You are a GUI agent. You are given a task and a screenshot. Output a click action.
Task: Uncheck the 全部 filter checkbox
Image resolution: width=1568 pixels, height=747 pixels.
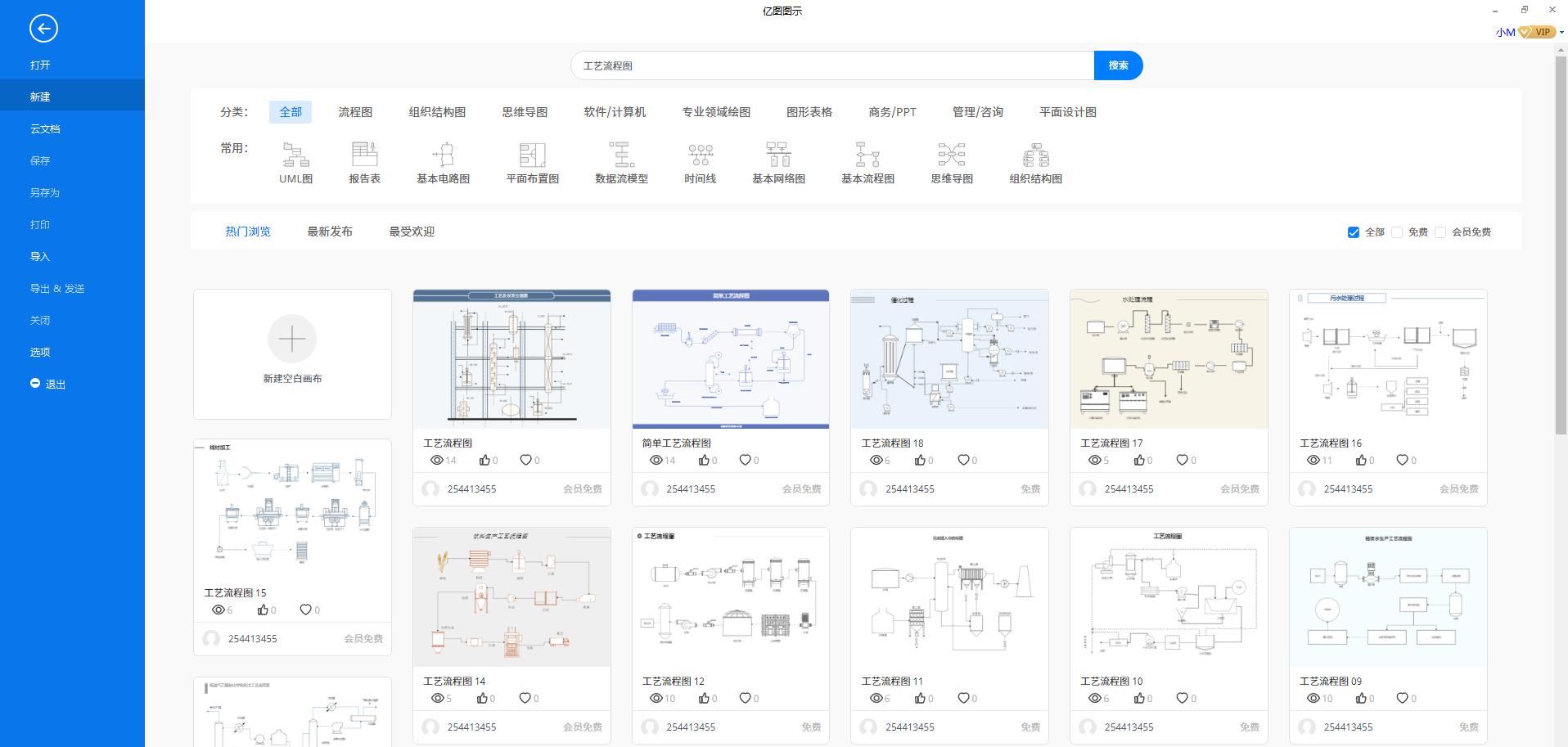tap(1354, 232)
